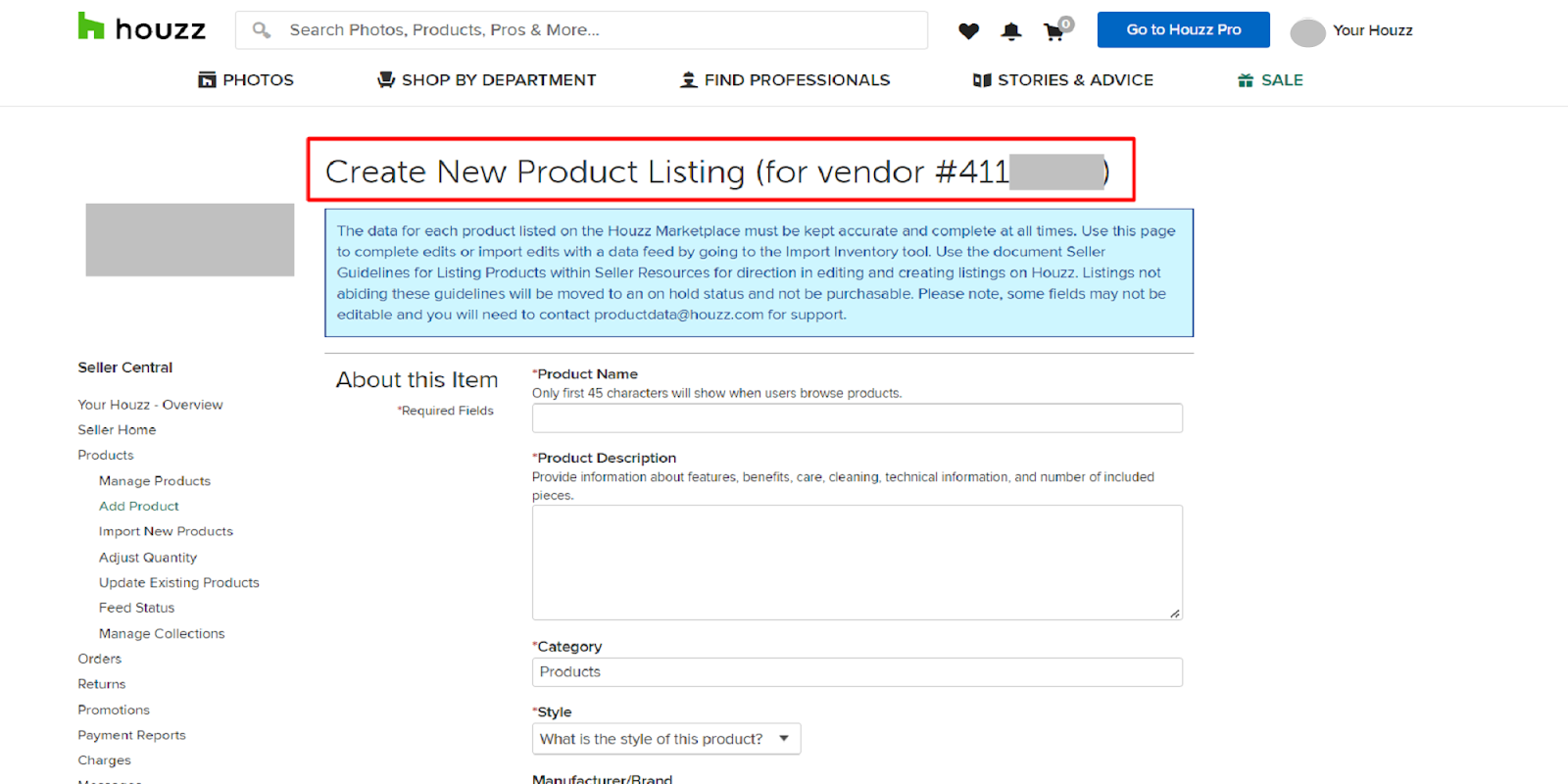Click the description textarea resize handle
This screenshot has height=784, width=1568.
tap(1175, 613)
